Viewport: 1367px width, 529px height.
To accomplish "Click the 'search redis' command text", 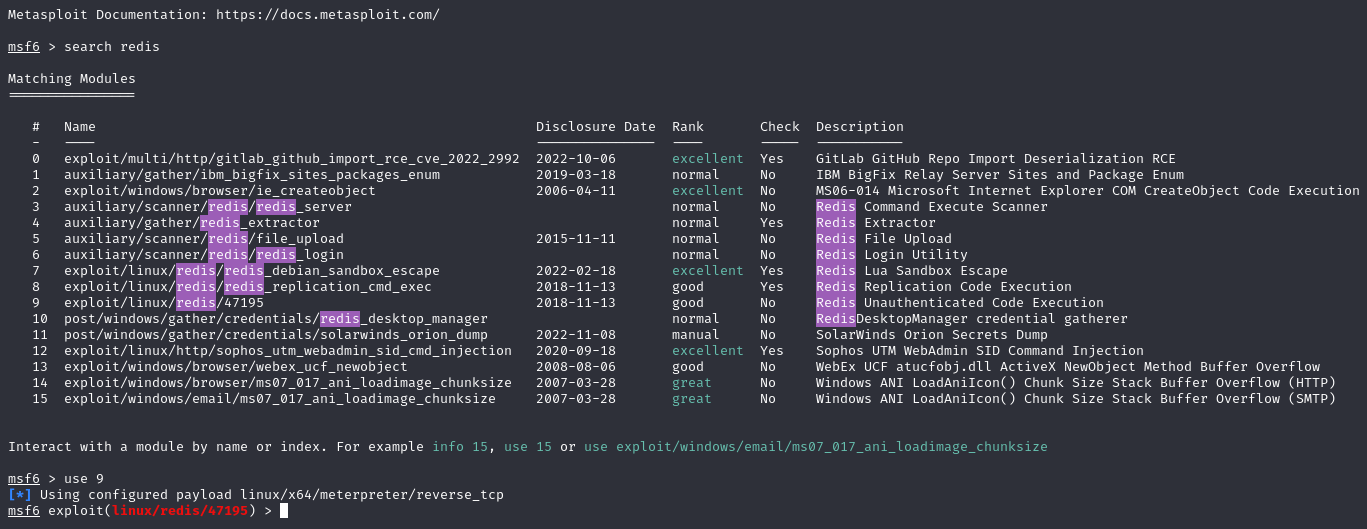I will 112,47.
